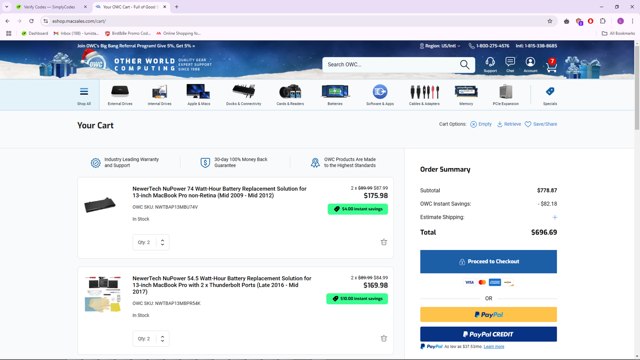Viewport: 640px width, 360px height.
Task: Browse the Batteries category
Action: pos(335,95)
